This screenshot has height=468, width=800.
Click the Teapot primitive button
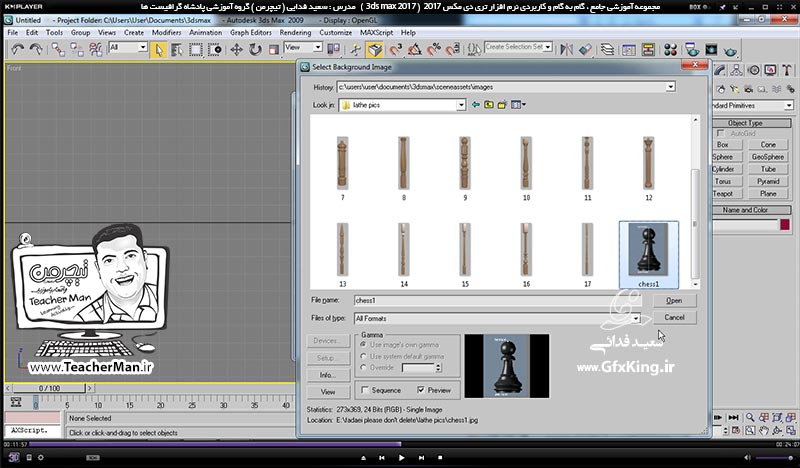coord(722,193)
